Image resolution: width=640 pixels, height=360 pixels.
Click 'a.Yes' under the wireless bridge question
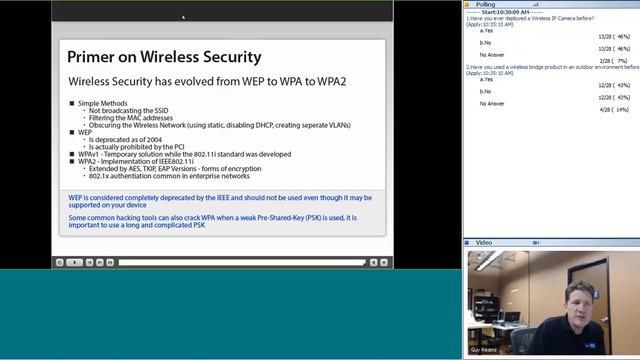pos(486,80)
